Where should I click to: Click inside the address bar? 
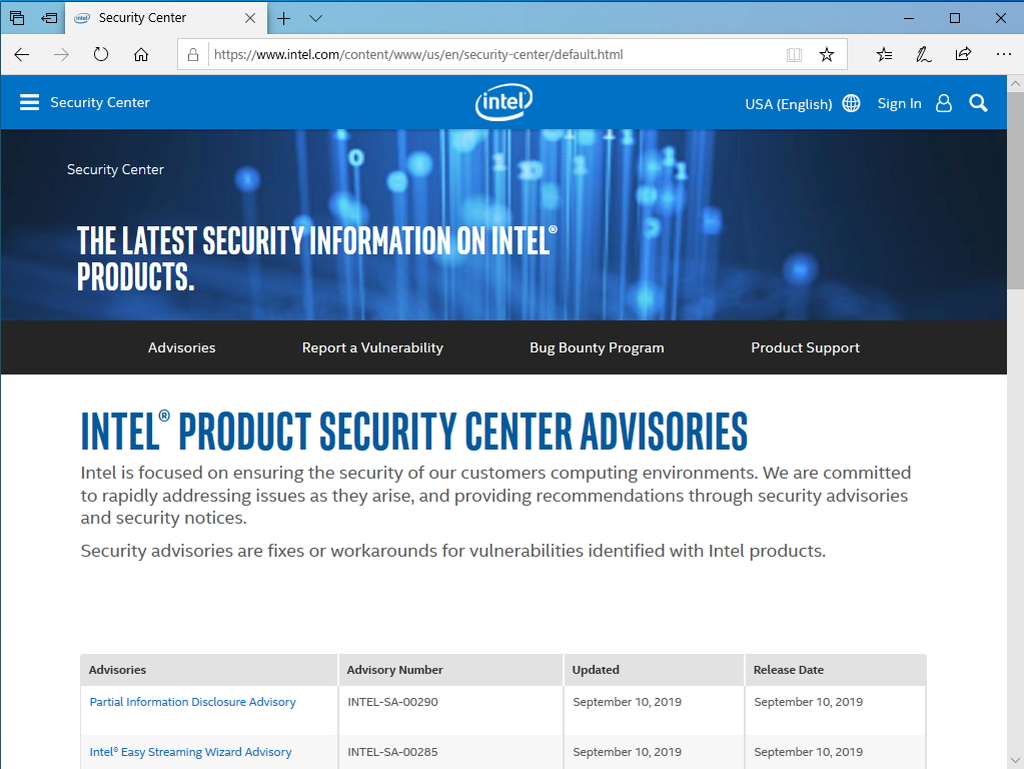pos(450,55)
